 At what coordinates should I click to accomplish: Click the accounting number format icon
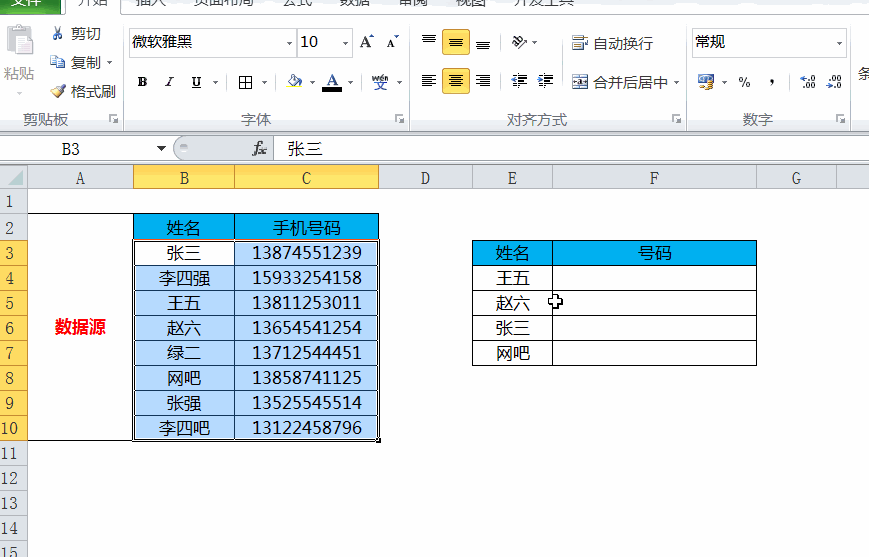706,82
